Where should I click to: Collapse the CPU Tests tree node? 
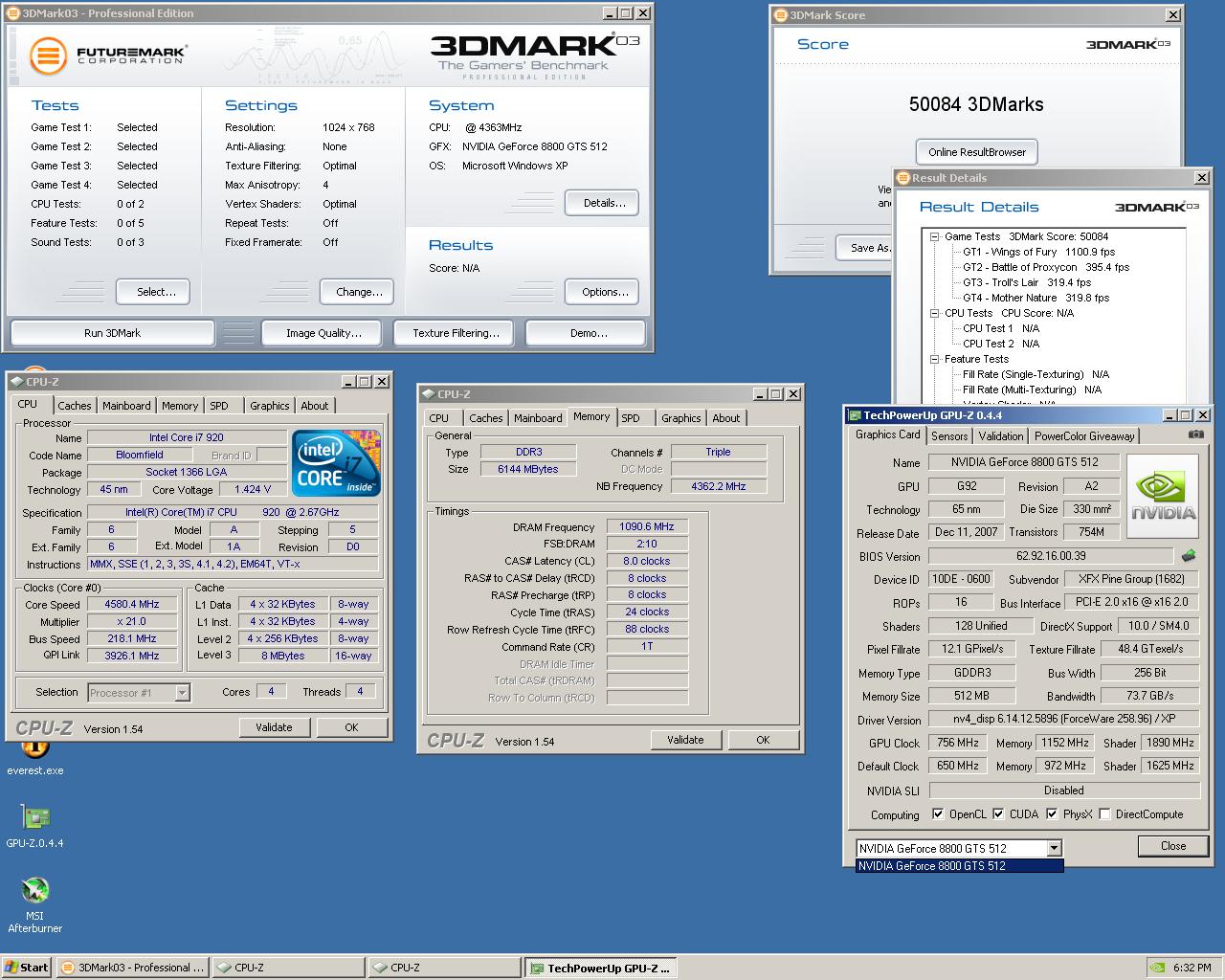[934, 313]
